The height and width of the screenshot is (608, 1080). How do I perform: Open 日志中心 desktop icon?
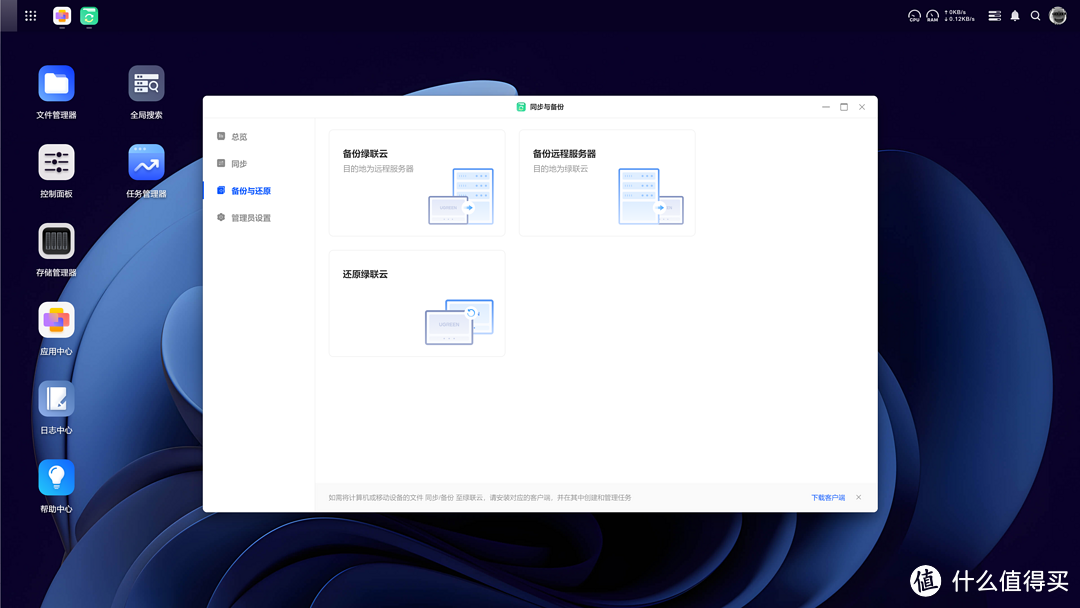56,400
